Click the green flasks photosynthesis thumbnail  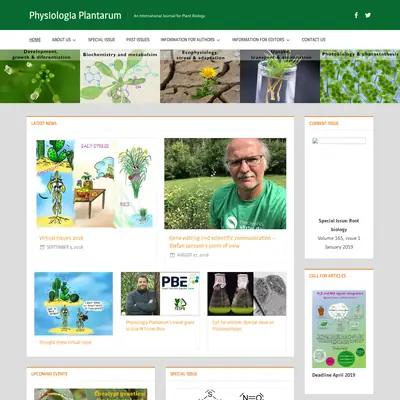pos(247,294)
